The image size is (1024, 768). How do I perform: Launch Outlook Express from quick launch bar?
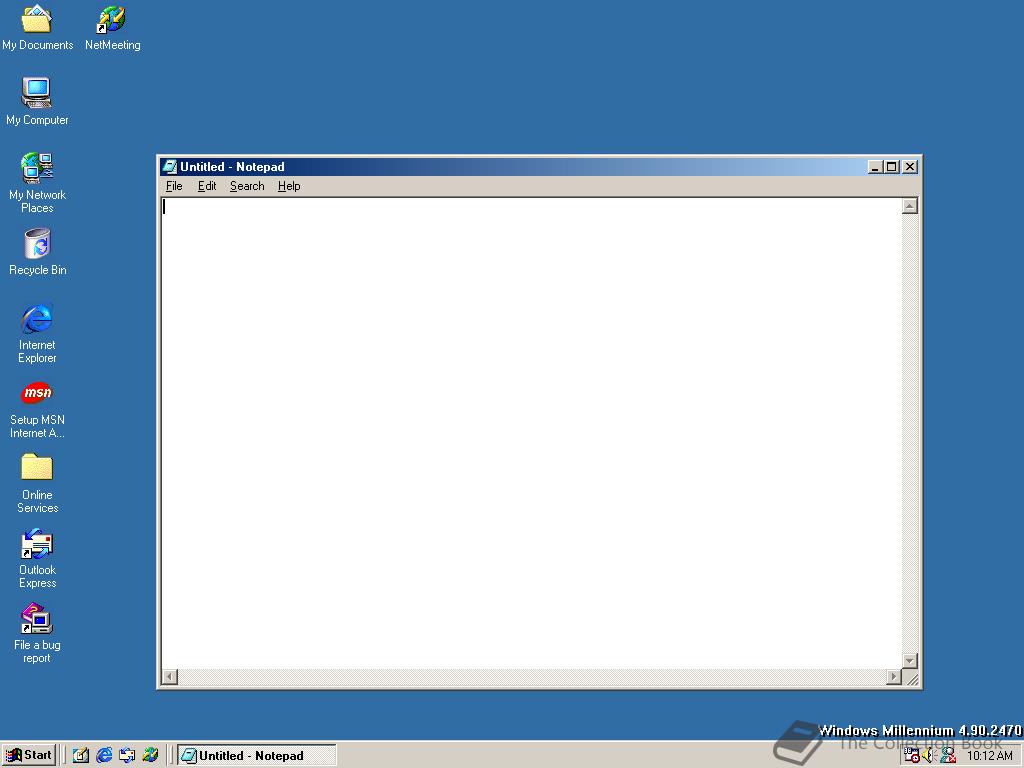pyautogui.click(x=127, y=755)
